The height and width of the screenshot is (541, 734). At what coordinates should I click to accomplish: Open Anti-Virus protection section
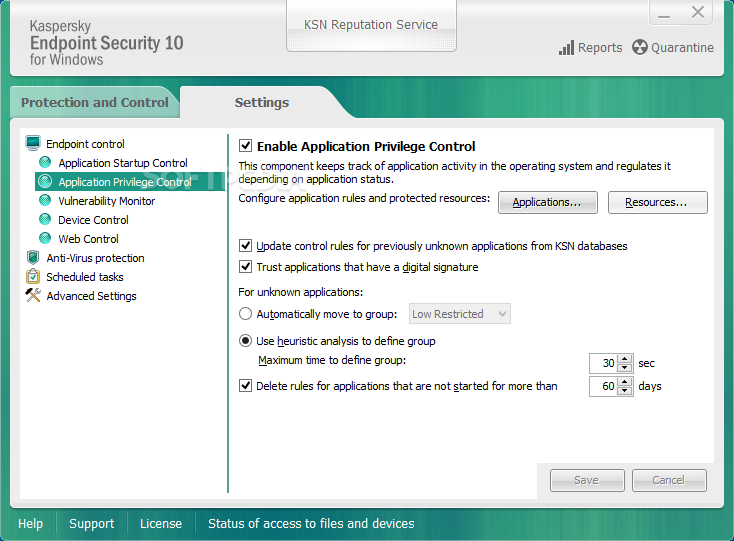(95, 258)
